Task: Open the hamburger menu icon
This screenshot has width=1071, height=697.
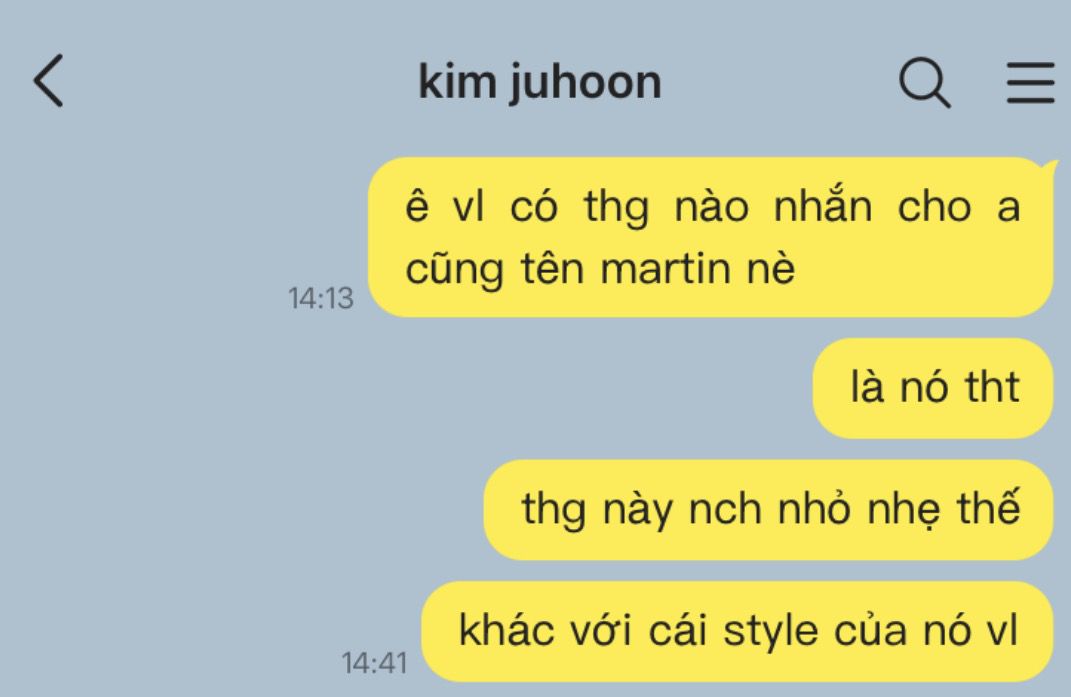Action: [1031, 82]
